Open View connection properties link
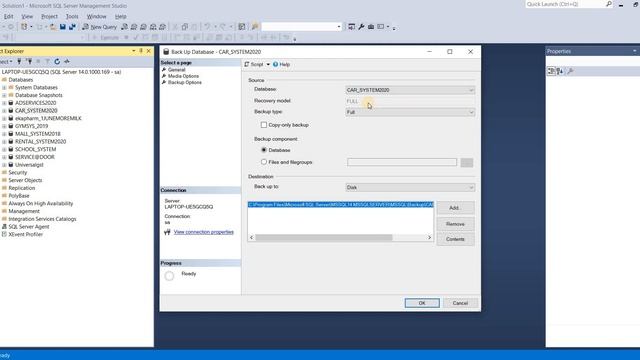 (204, 232)
